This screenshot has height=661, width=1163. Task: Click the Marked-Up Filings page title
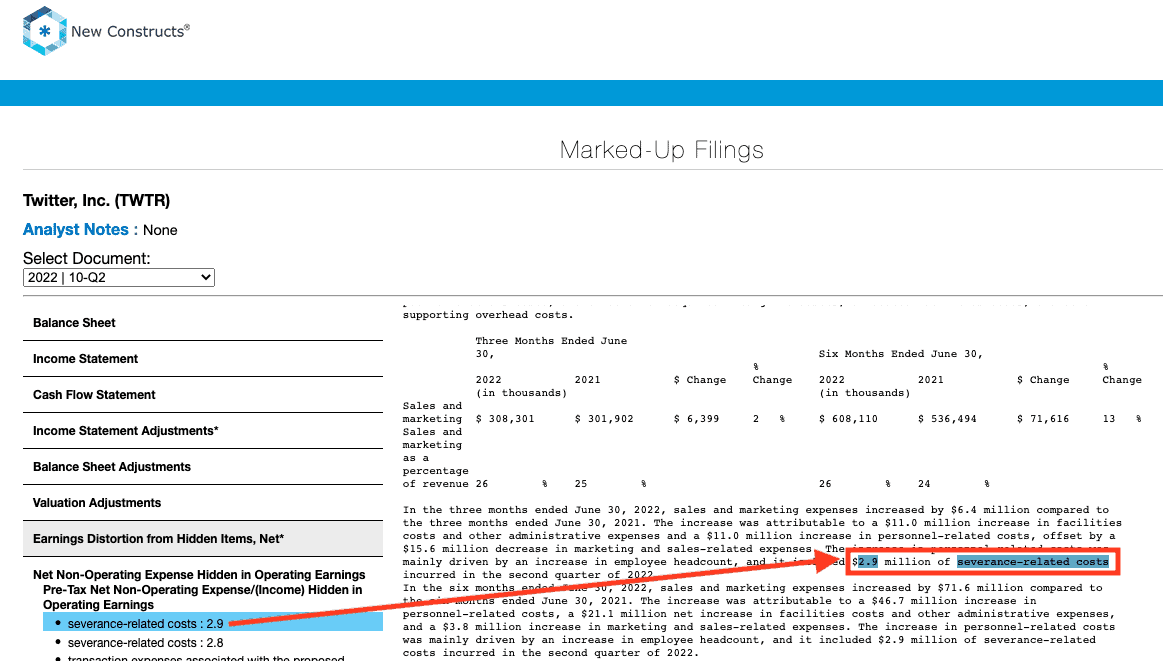[662, 150]
